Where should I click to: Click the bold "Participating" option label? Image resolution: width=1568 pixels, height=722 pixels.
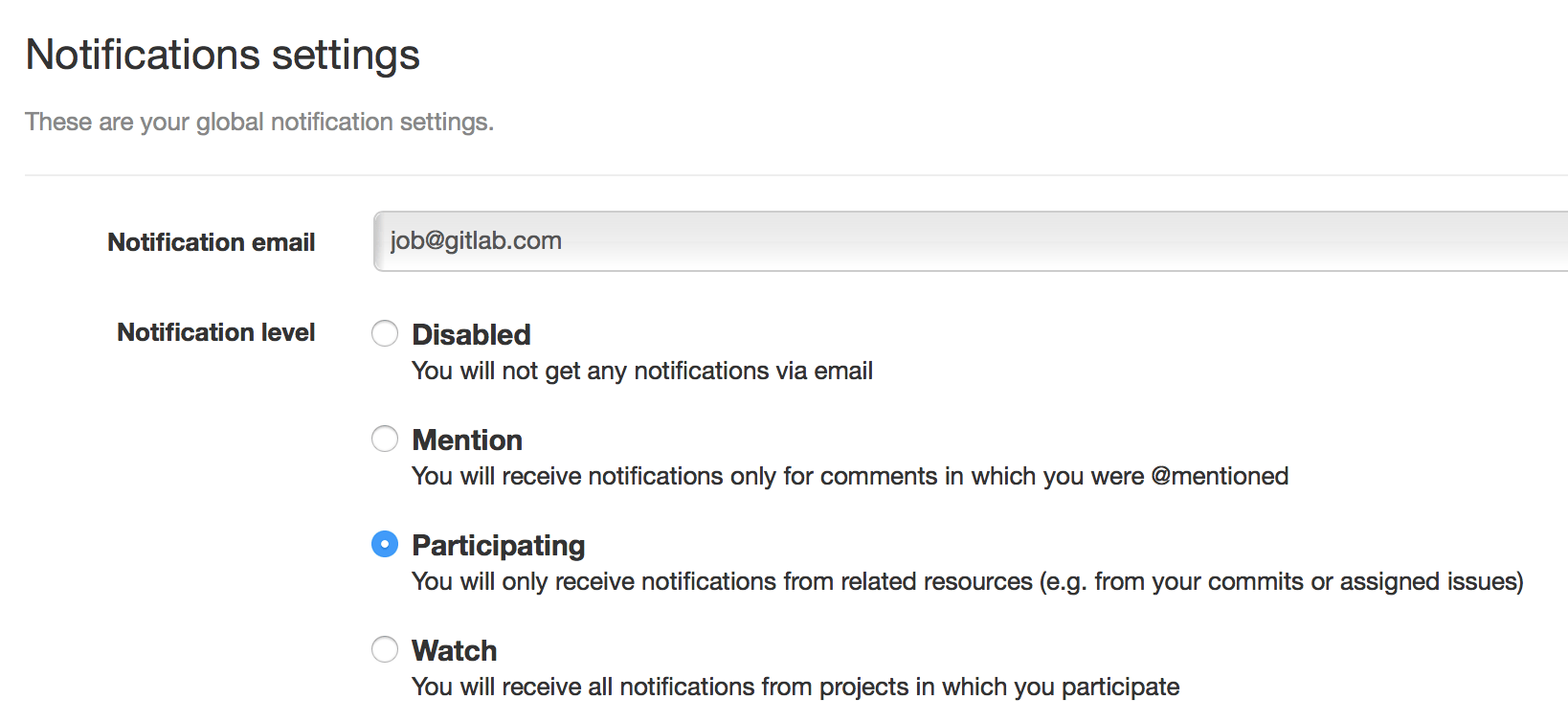click(498, 545)
